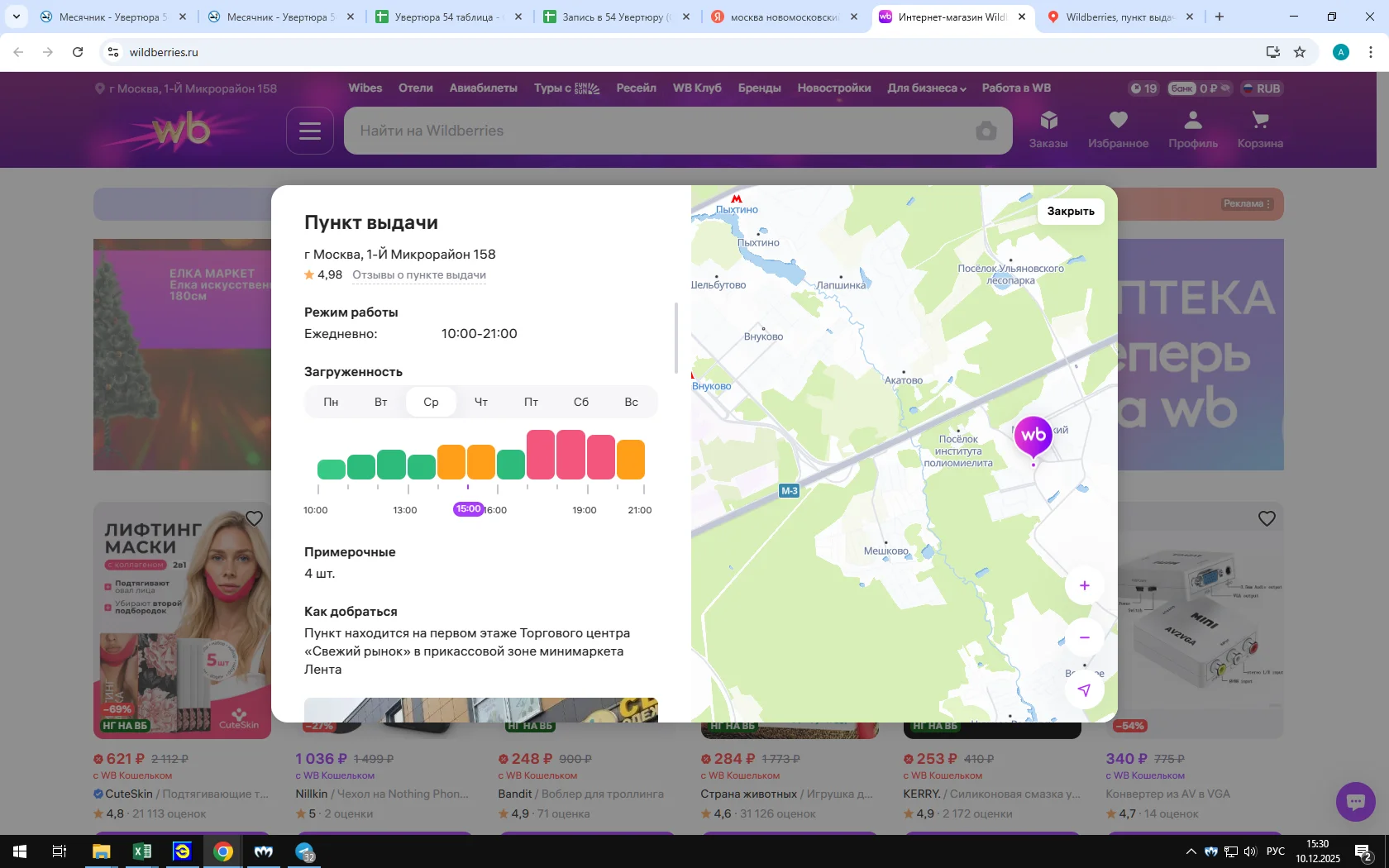Image resolution: width=1389 pixels, height=868 pixels.
Task: Reload the Wildberries page
Action: pyautogui.click(x=78, y=52)
